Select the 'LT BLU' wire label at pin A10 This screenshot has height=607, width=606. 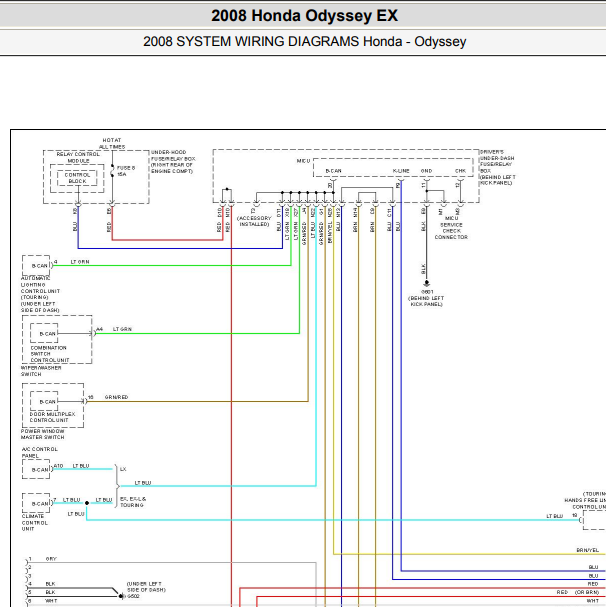coord(81,466)
